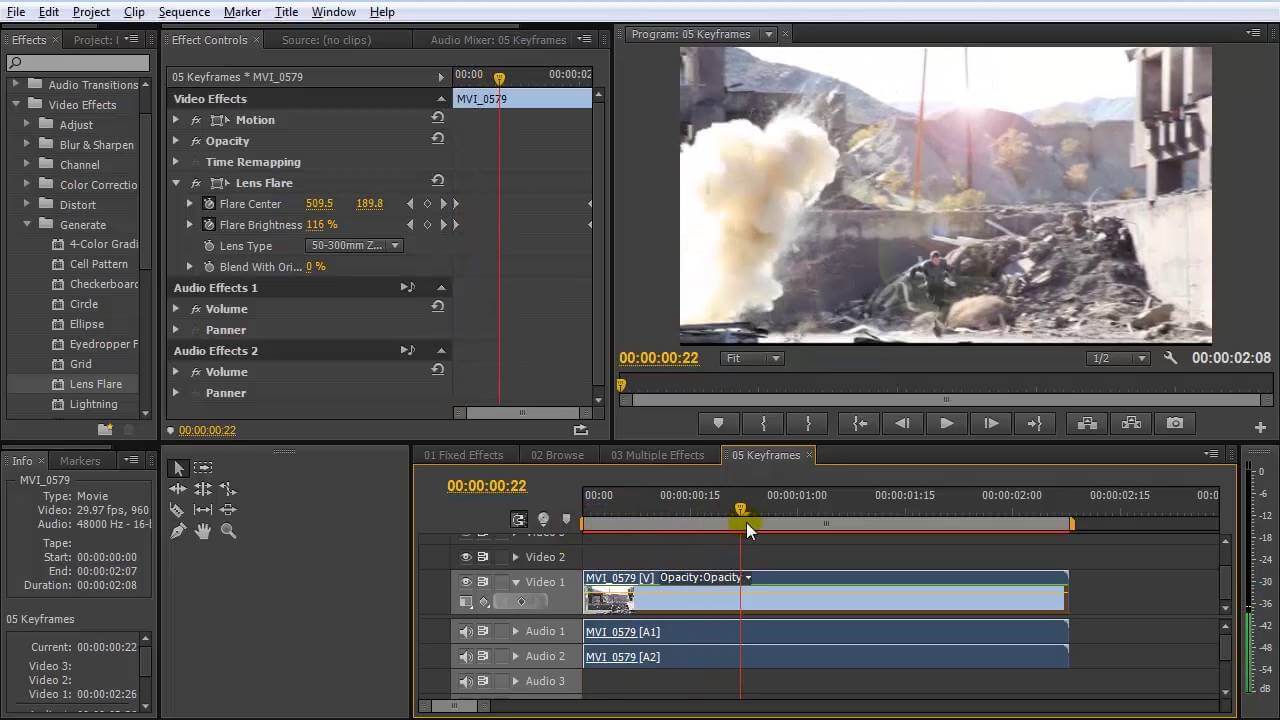The width and height of the screenshot is (1280, 720).
Task: Switch to Audio Mixer tab
Action: (498, 40)
